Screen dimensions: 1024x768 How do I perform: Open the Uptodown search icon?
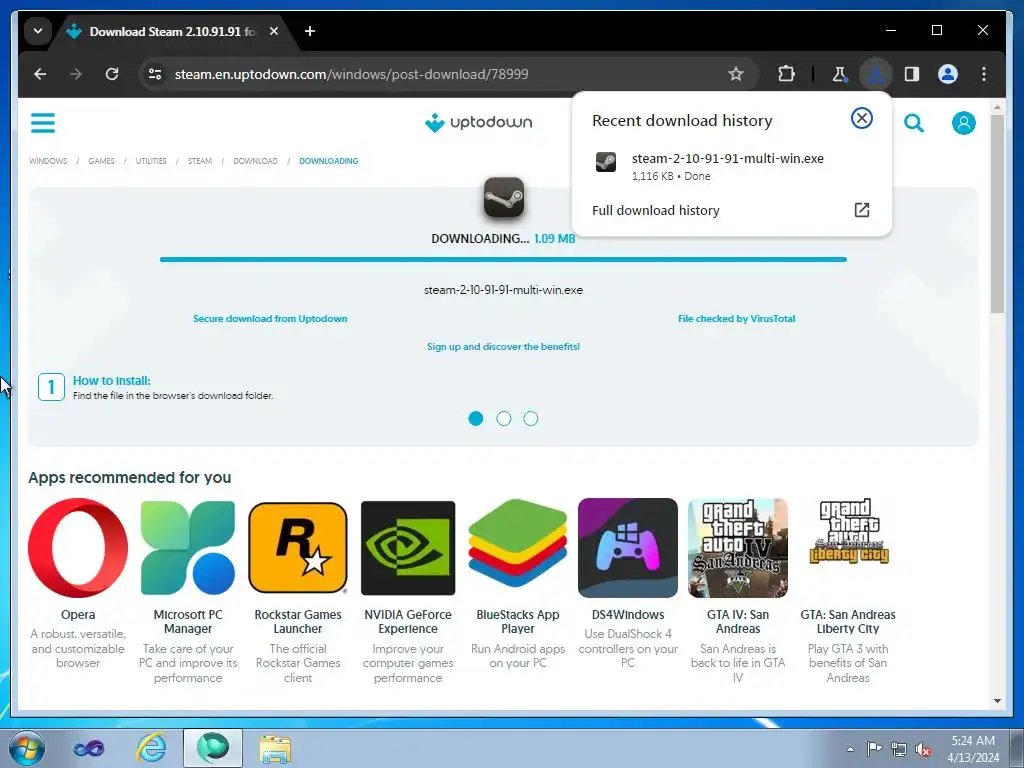point(914,123)
